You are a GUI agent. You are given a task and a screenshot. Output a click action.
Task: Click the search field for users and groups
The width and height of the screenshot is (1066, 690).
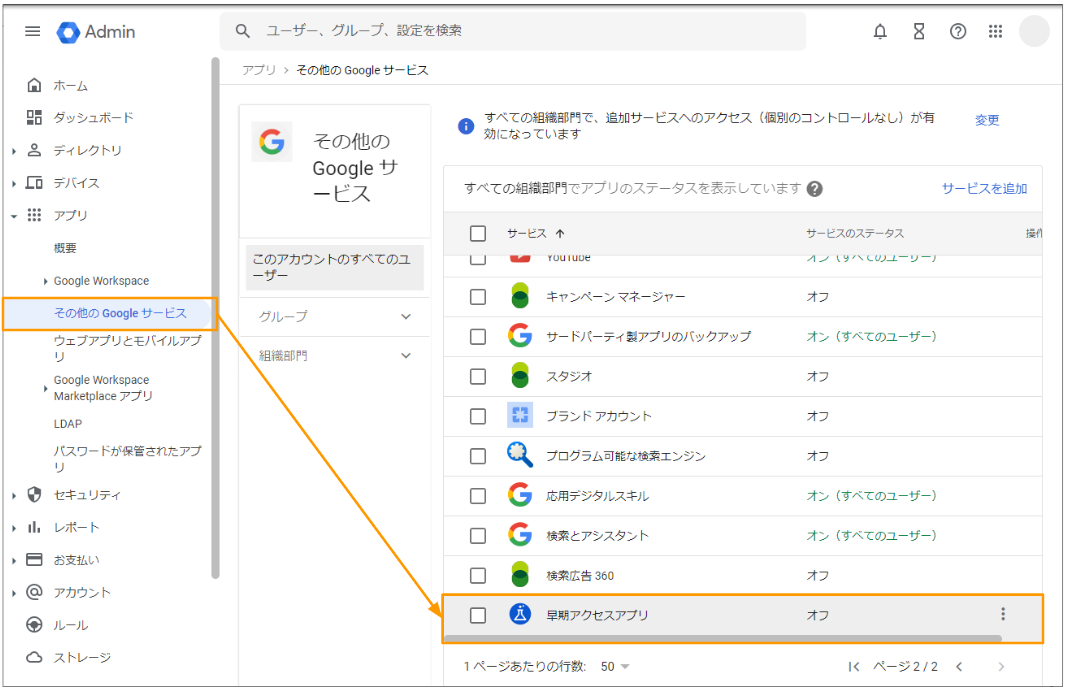click(x=513, y=31)
